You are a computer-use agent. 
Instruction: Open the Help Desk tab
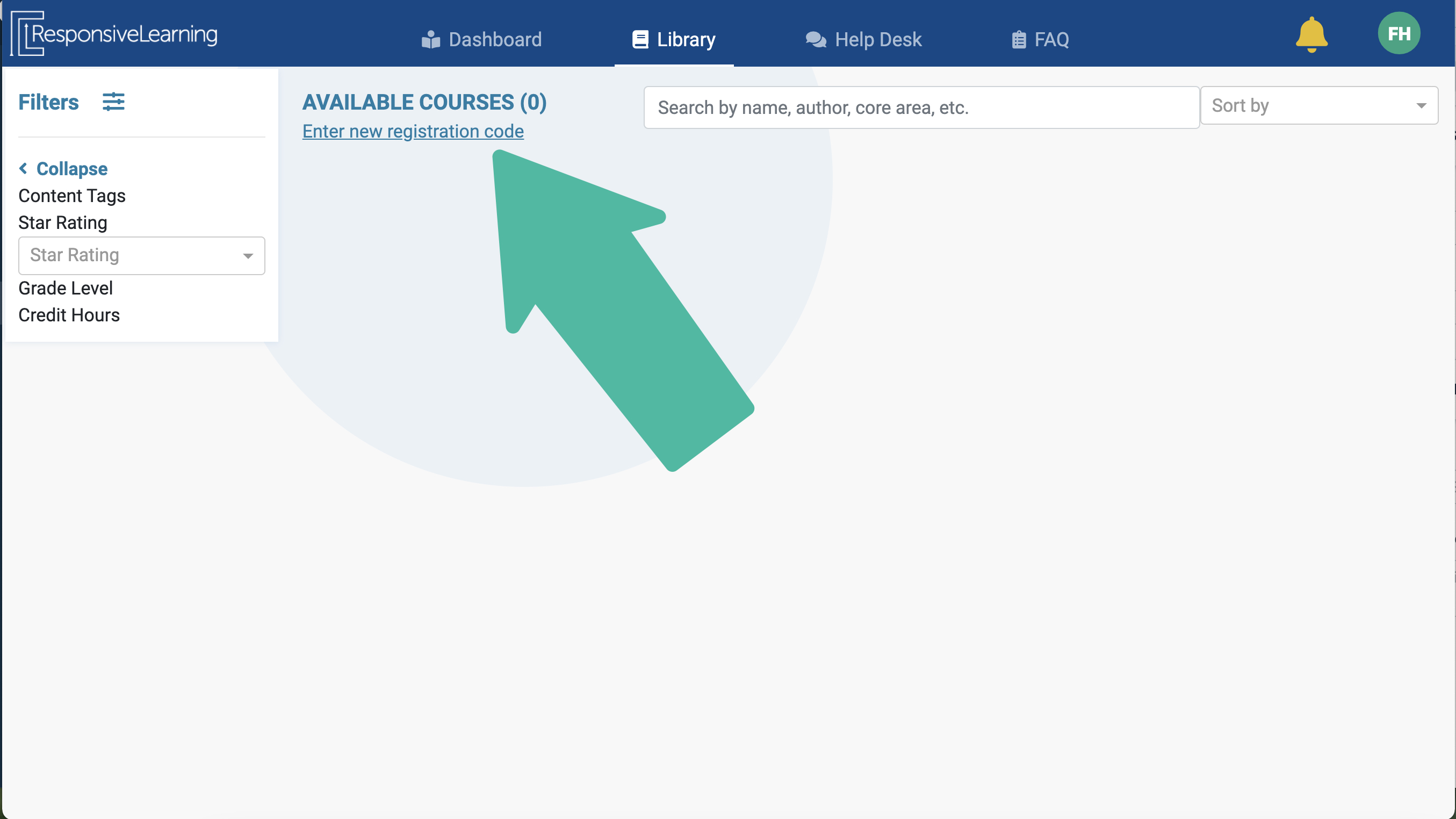pos(877,40)
